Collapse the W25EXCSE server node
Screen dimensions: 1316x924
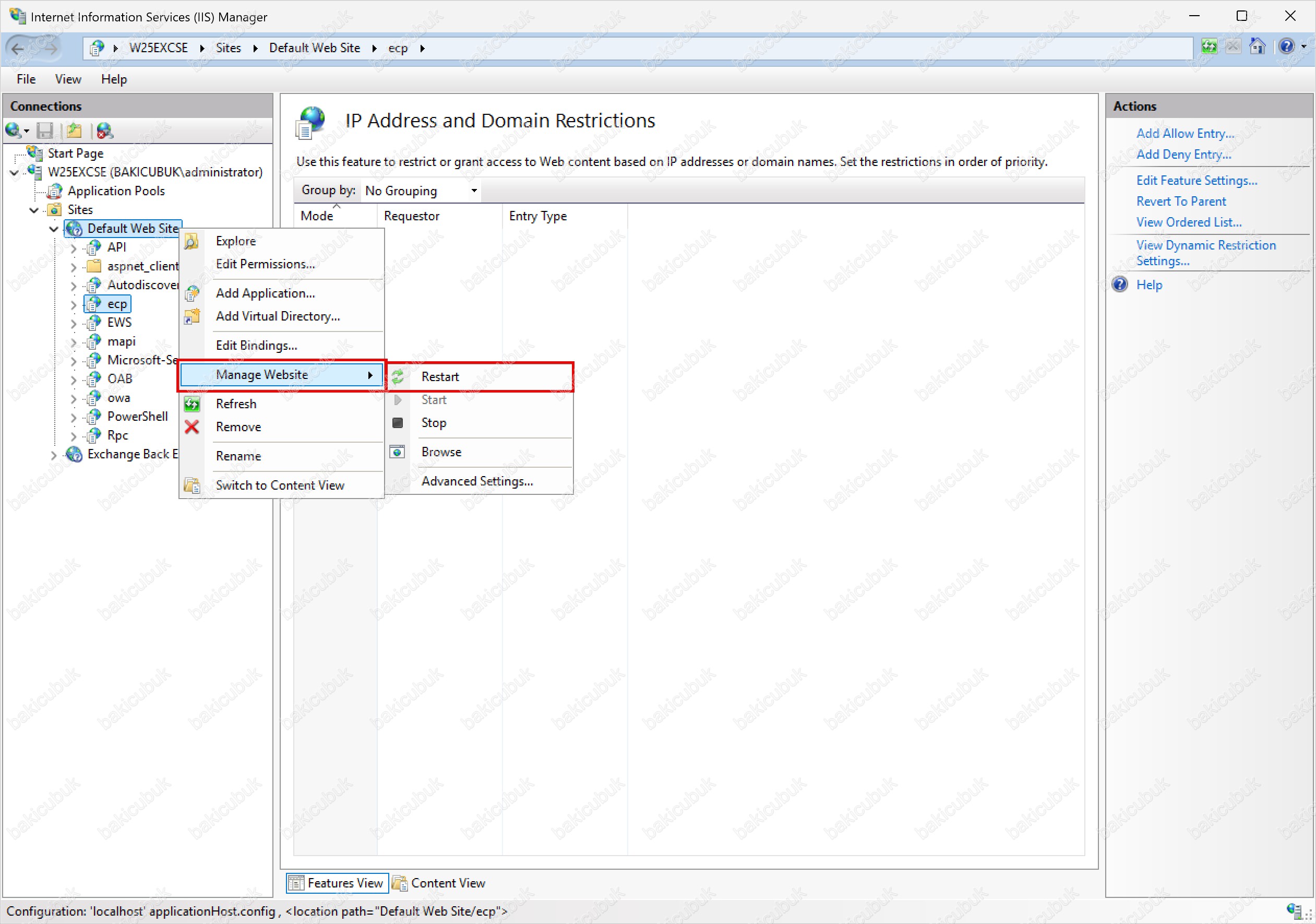click(14, 172)
